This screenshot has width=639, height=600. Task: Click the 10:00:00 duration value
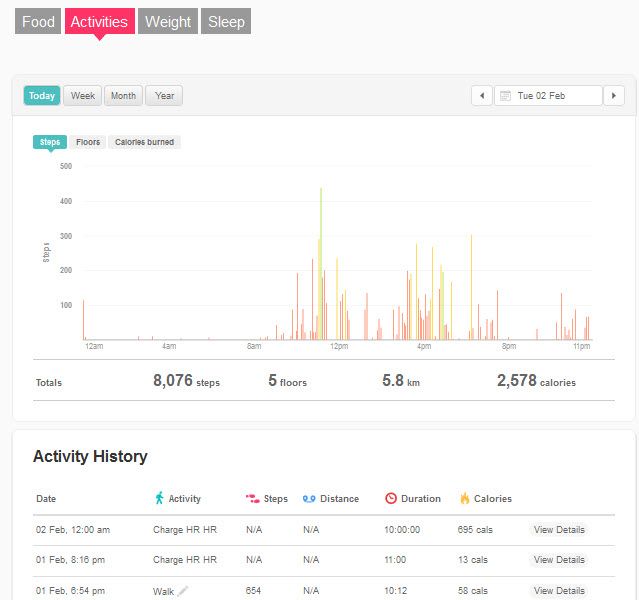[402, 529]
